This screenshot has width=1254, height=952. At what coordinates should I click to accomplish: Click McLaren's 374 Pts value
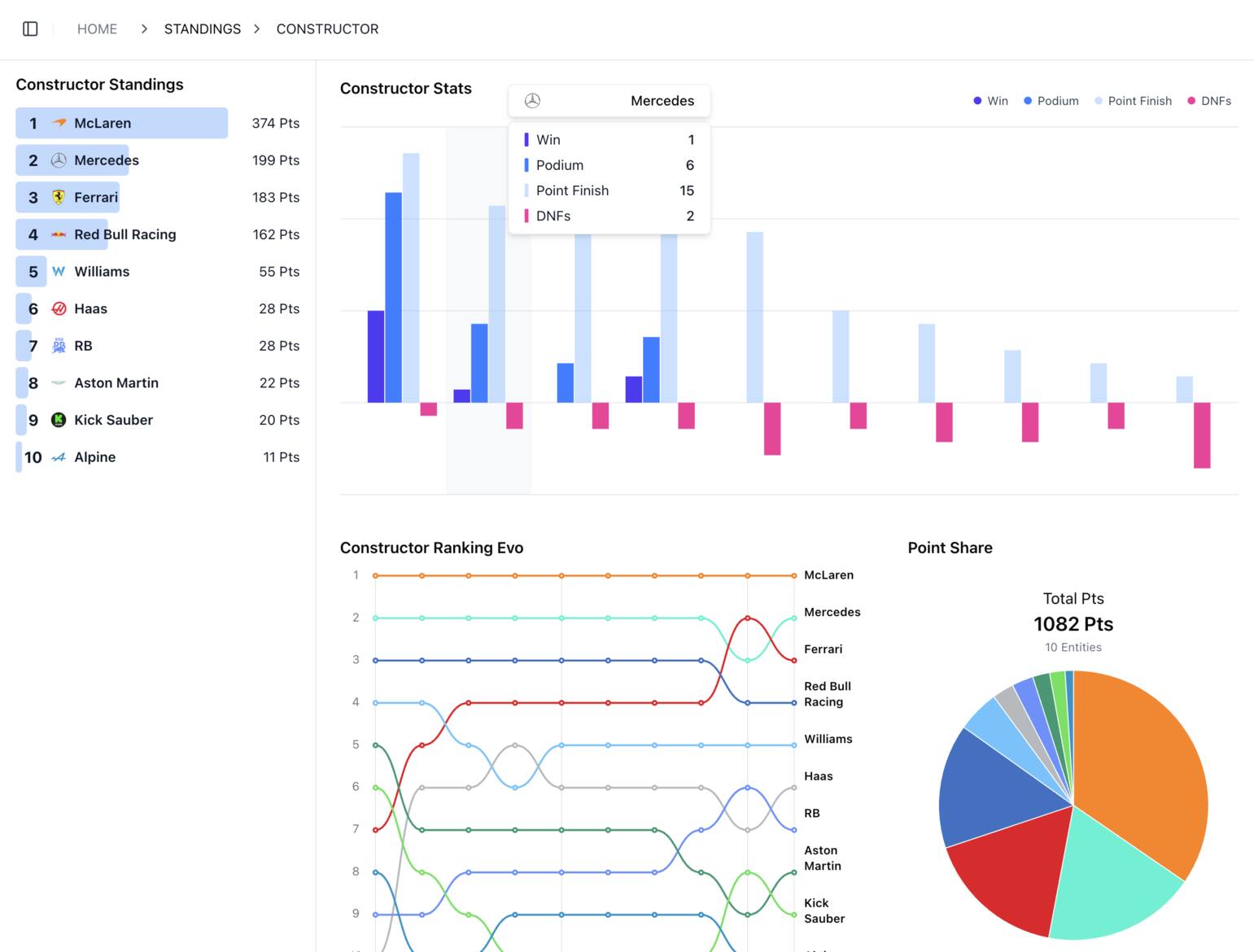(x=275, y=123)
